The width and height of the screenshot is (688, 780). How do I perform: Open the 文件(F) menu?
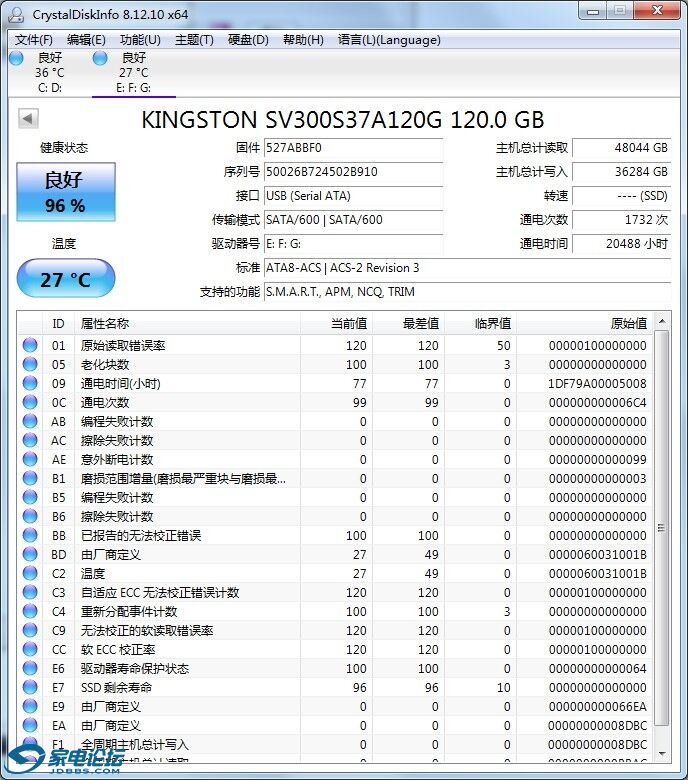(33, 40)
